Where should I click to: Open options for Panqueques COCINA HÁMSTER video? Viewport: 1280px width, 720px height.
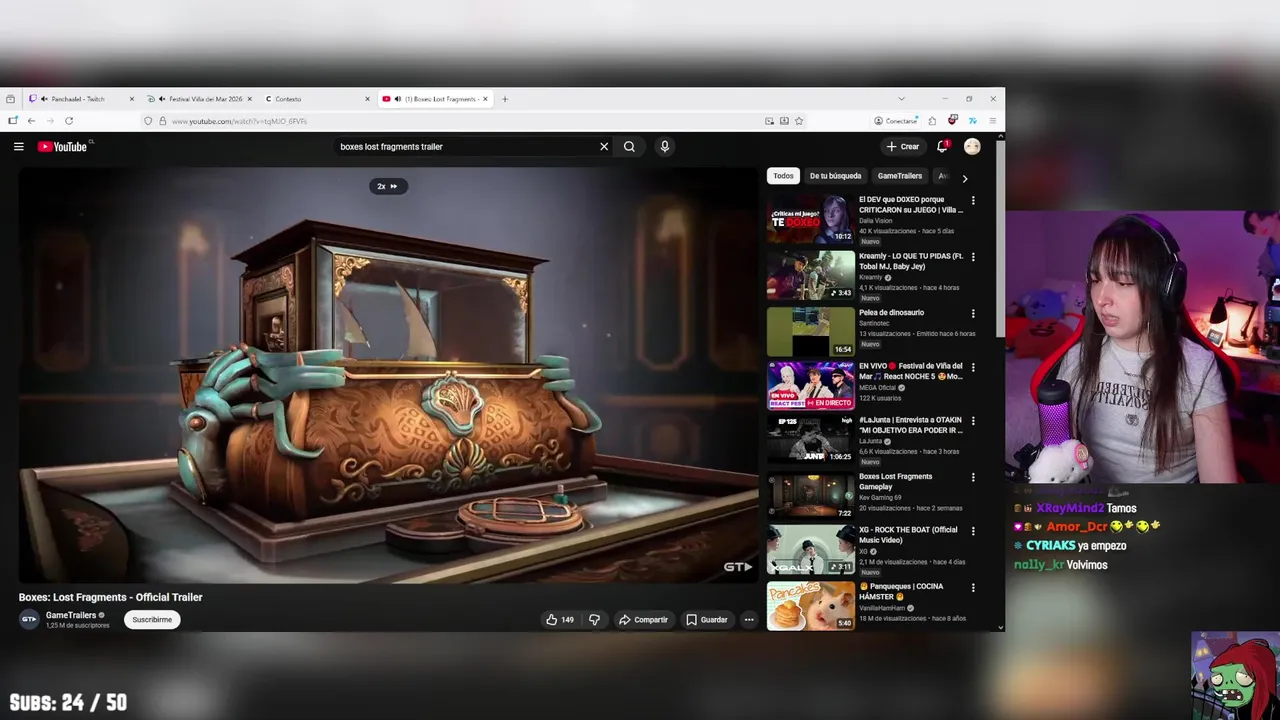(x=973, y=588)
